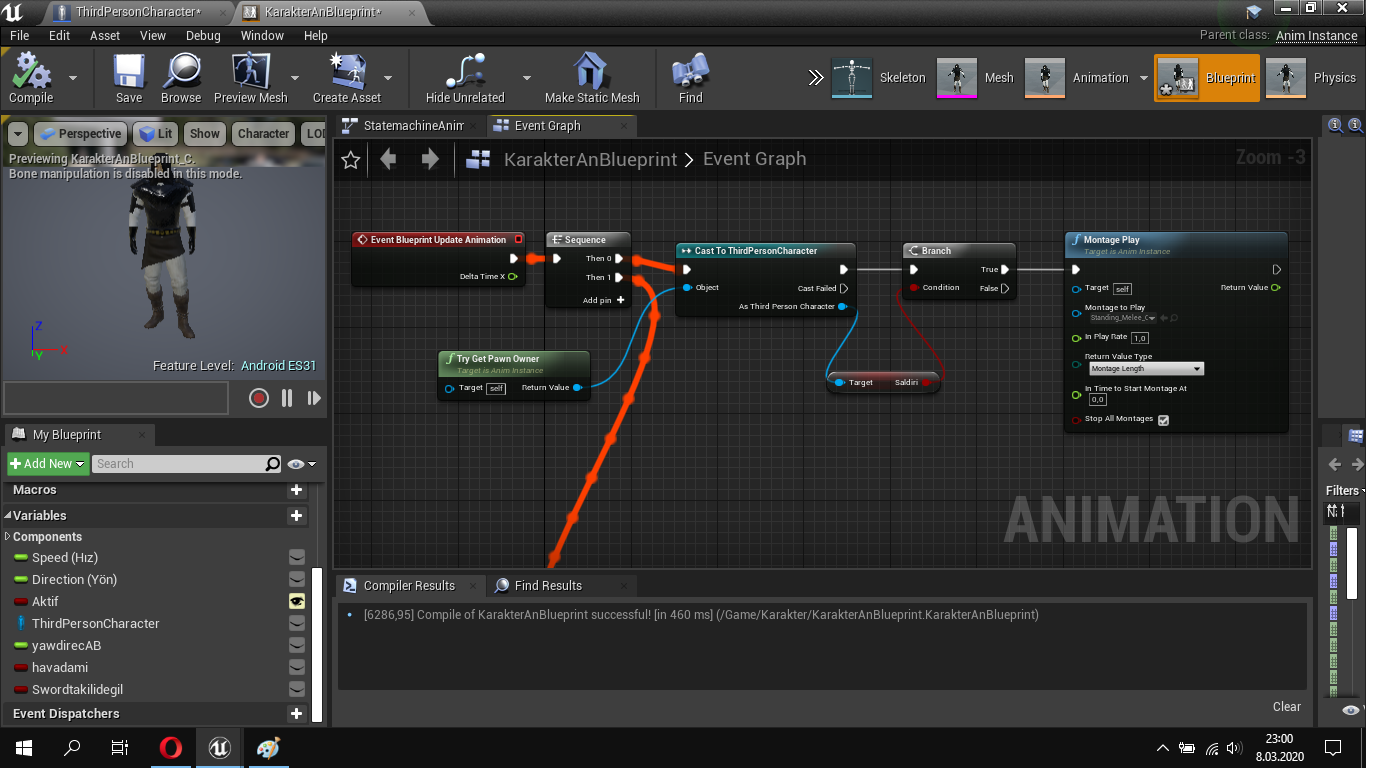This screenshot has height=768, width=1386.
Task: Click the graph favorite star icon
Action: coord(351,160)
